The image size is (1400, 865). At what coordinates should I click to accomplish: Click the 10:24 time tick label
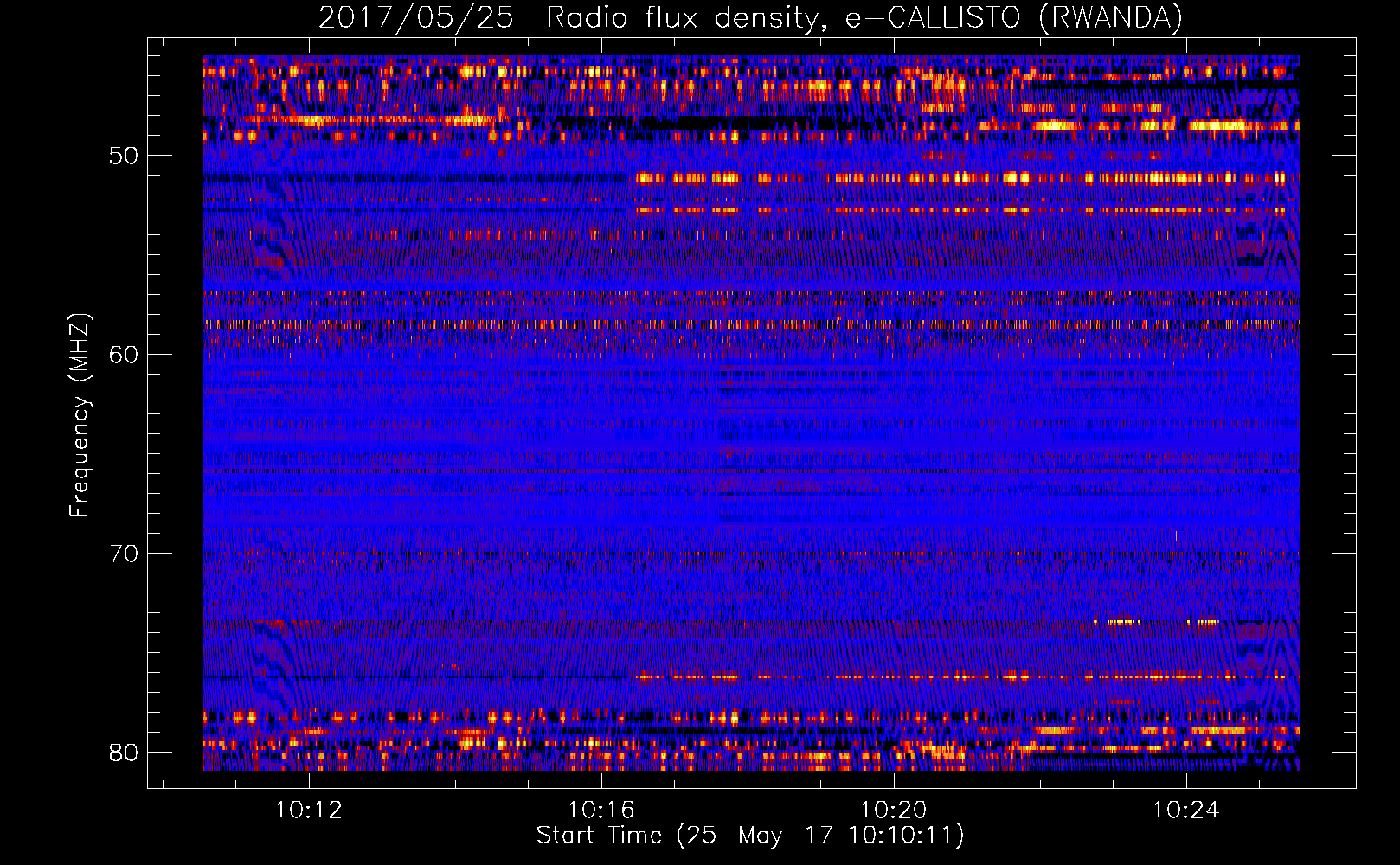1185,810
